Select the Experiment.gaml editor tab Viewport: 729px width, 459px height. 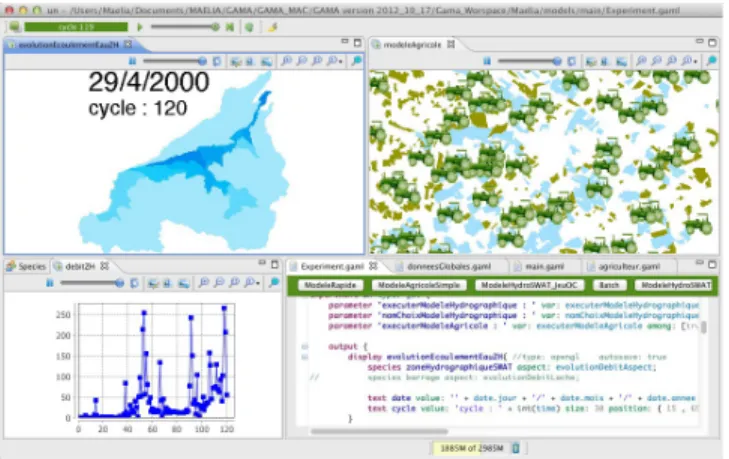tap(332, 266)
